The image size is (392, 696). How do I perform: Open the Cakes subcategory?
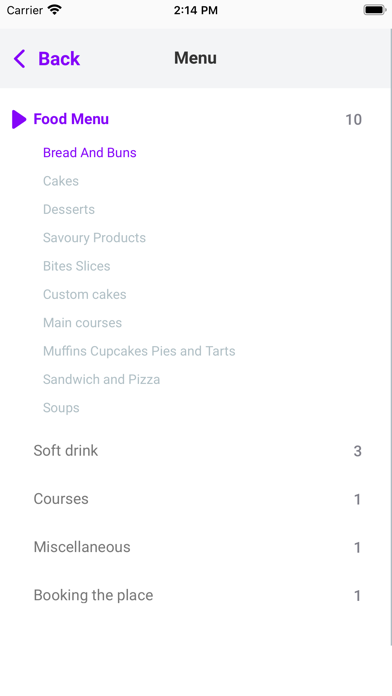pyautogui.click(x=61, y=181)
